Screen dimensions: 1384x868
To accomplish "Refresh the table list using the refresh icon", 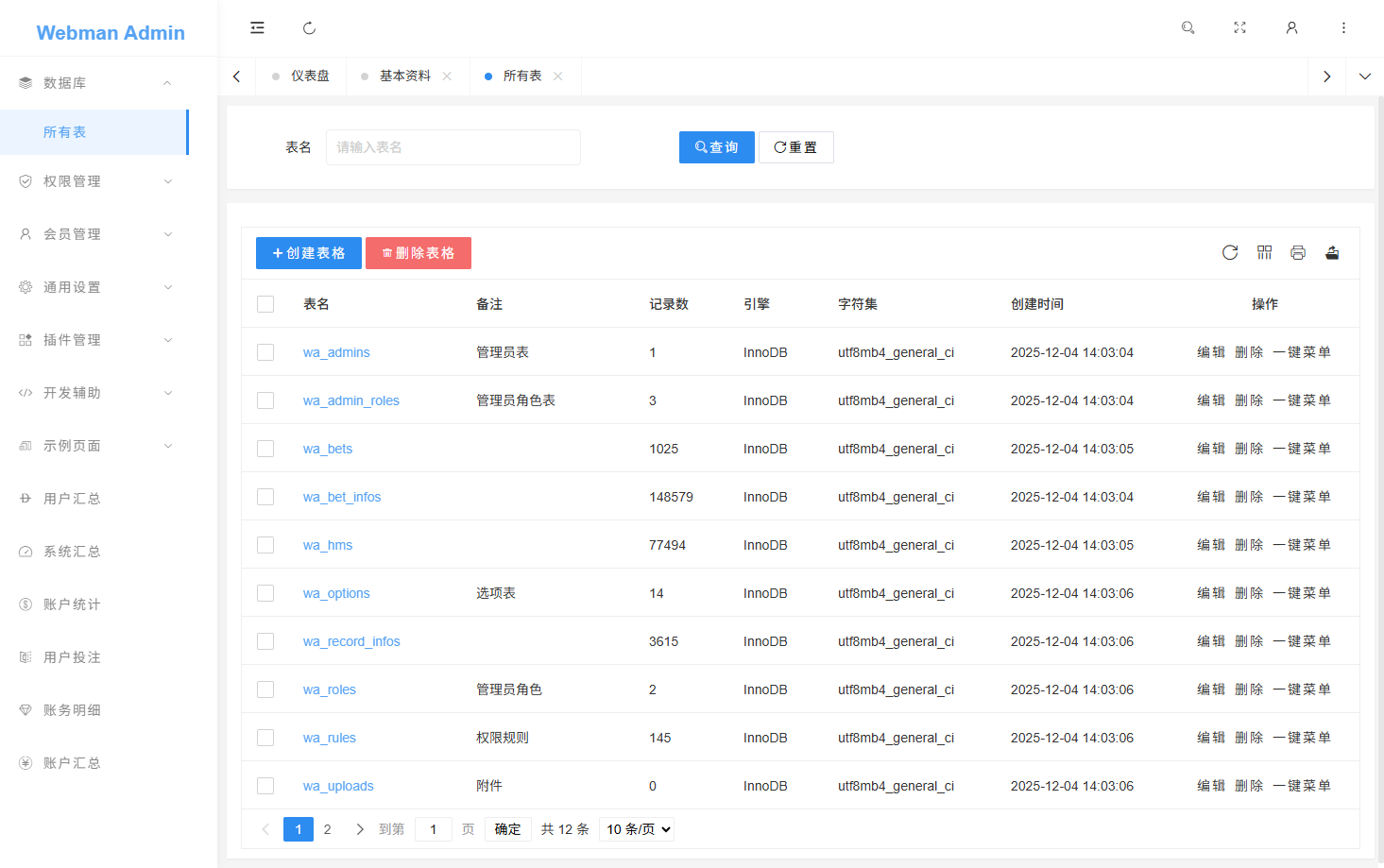I will click(1229, 252).
